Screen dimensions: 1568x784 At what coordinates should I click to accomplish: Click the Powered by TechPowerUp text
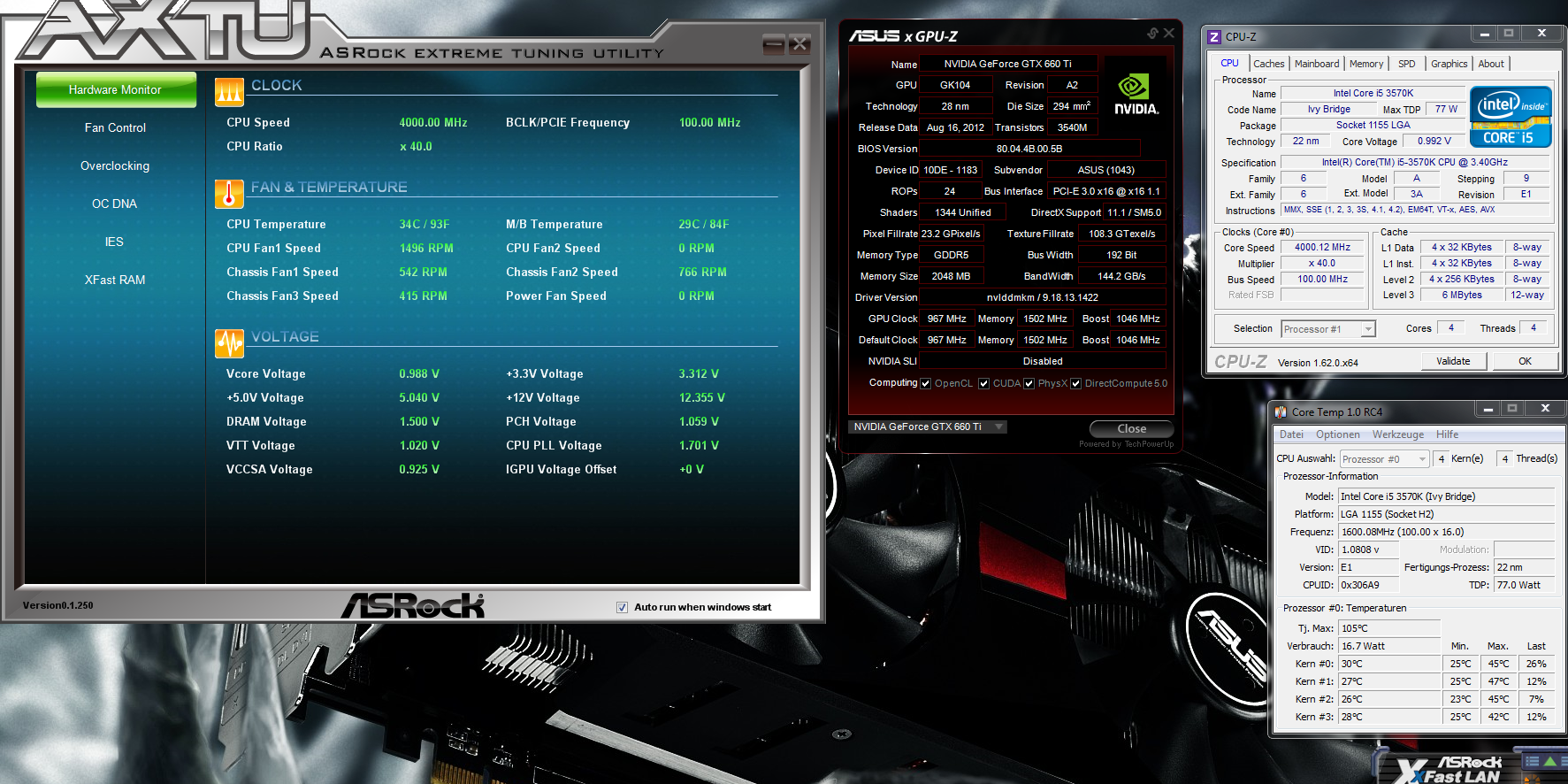tap(1127, 444)
